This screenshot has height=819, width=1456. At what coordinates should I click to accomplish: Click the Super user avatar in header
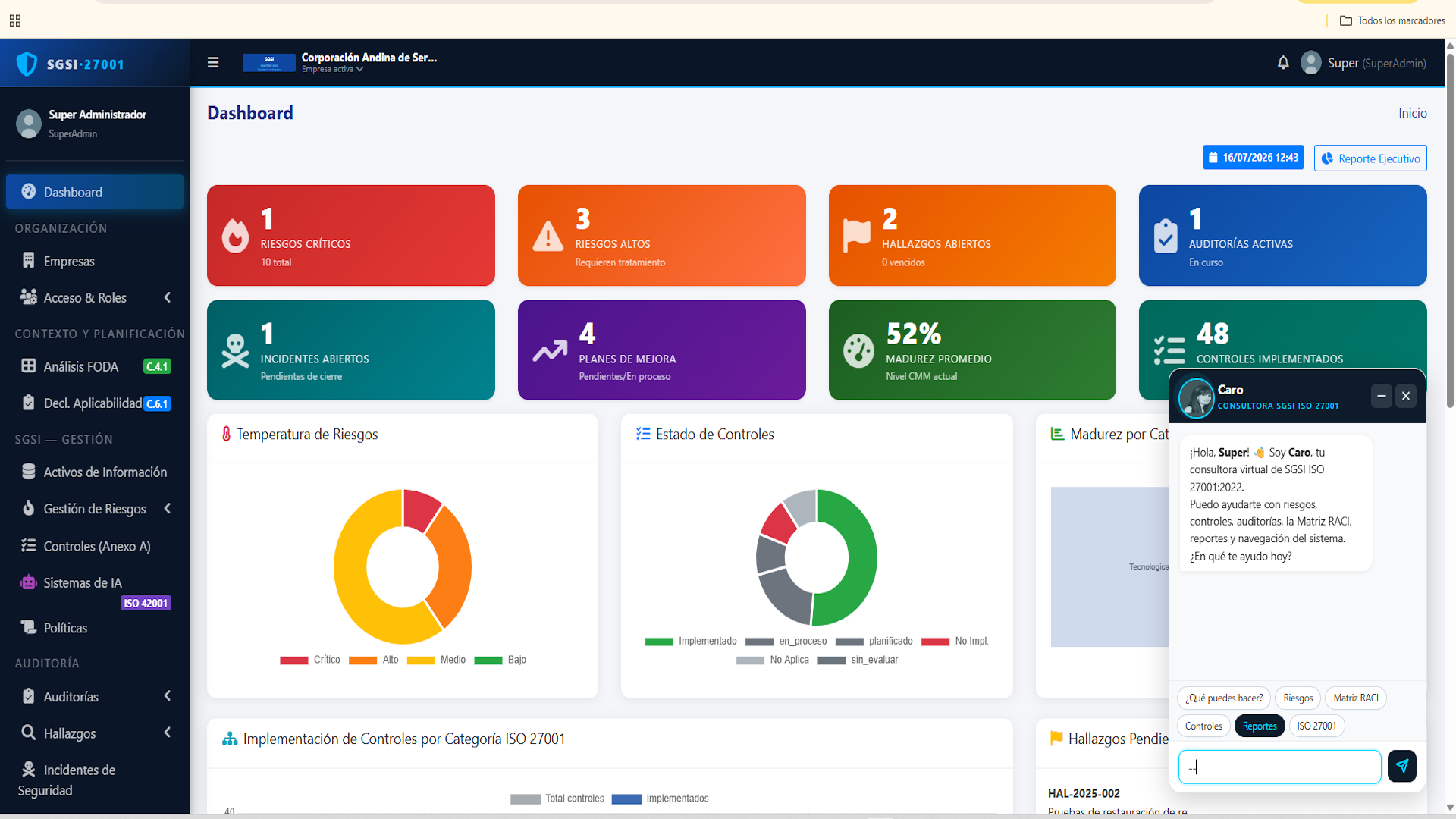point(1311,63)
